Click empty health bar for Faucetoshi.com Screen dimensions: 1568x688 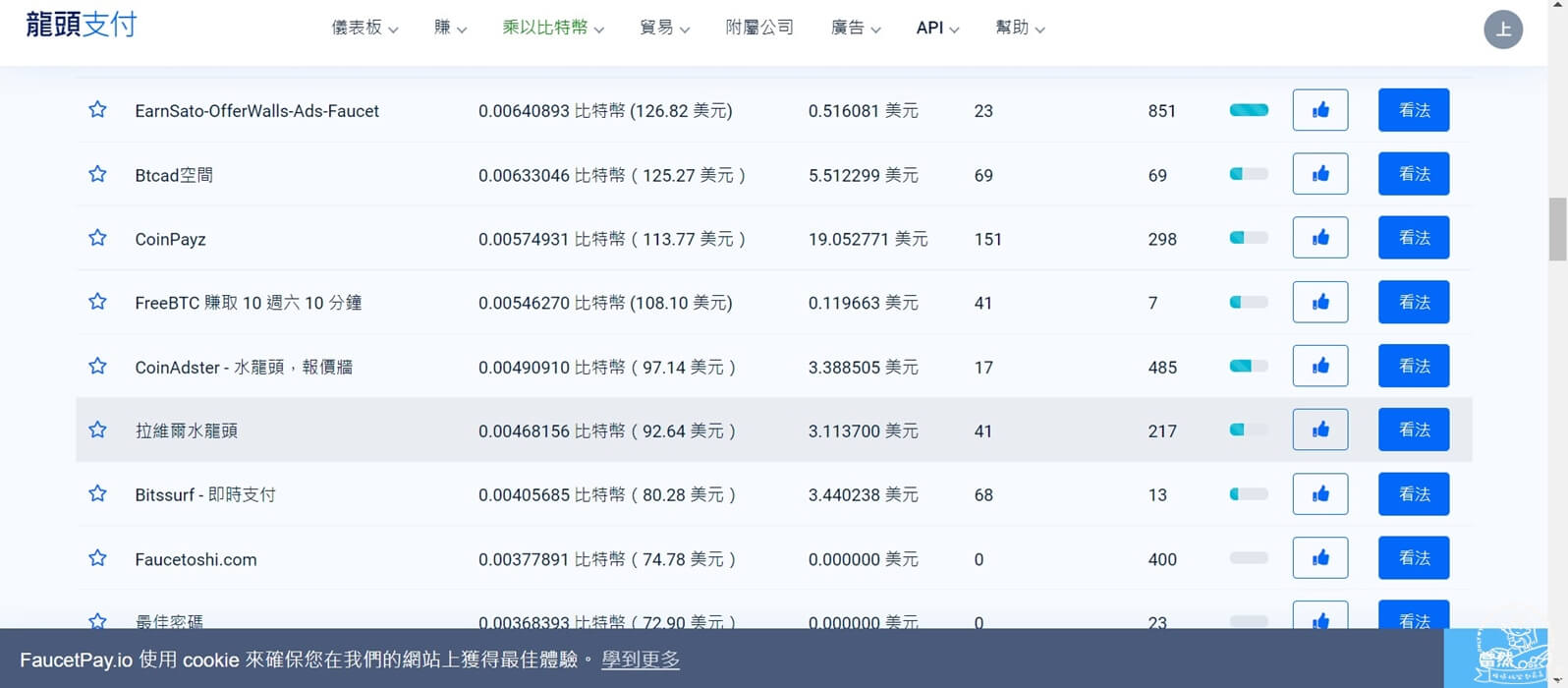pyautogui.click(x=1249, y=558)
